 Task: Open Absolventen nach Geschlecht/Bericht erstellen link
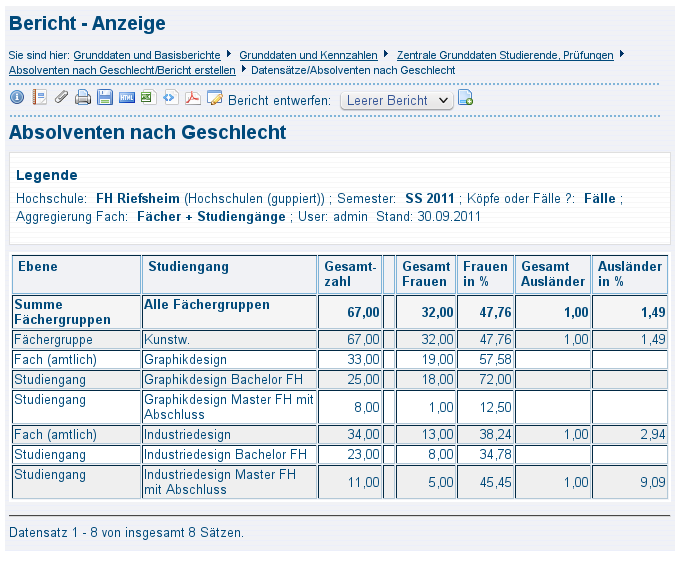point(122,70)
